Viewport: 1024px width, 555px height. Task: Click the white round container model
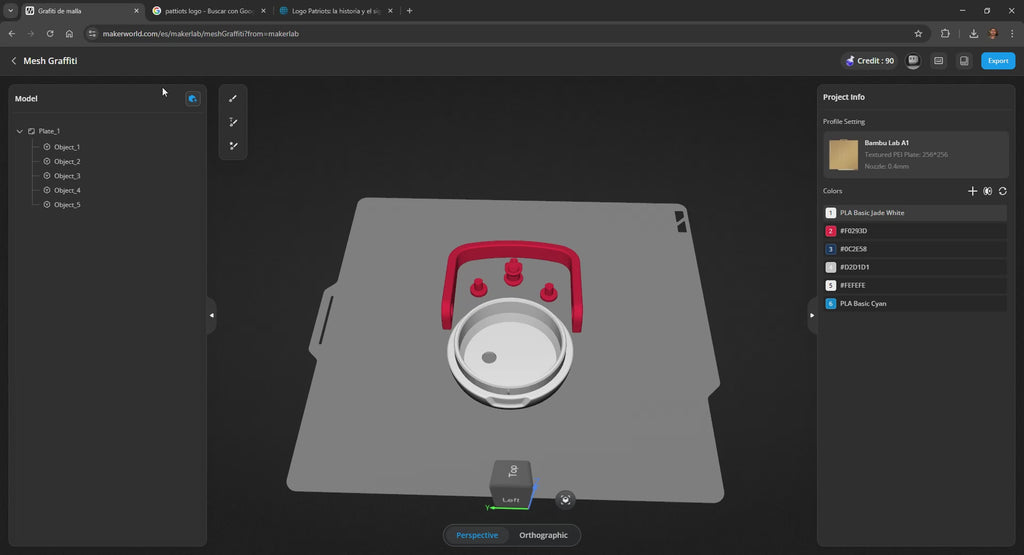tap(510, 356)
